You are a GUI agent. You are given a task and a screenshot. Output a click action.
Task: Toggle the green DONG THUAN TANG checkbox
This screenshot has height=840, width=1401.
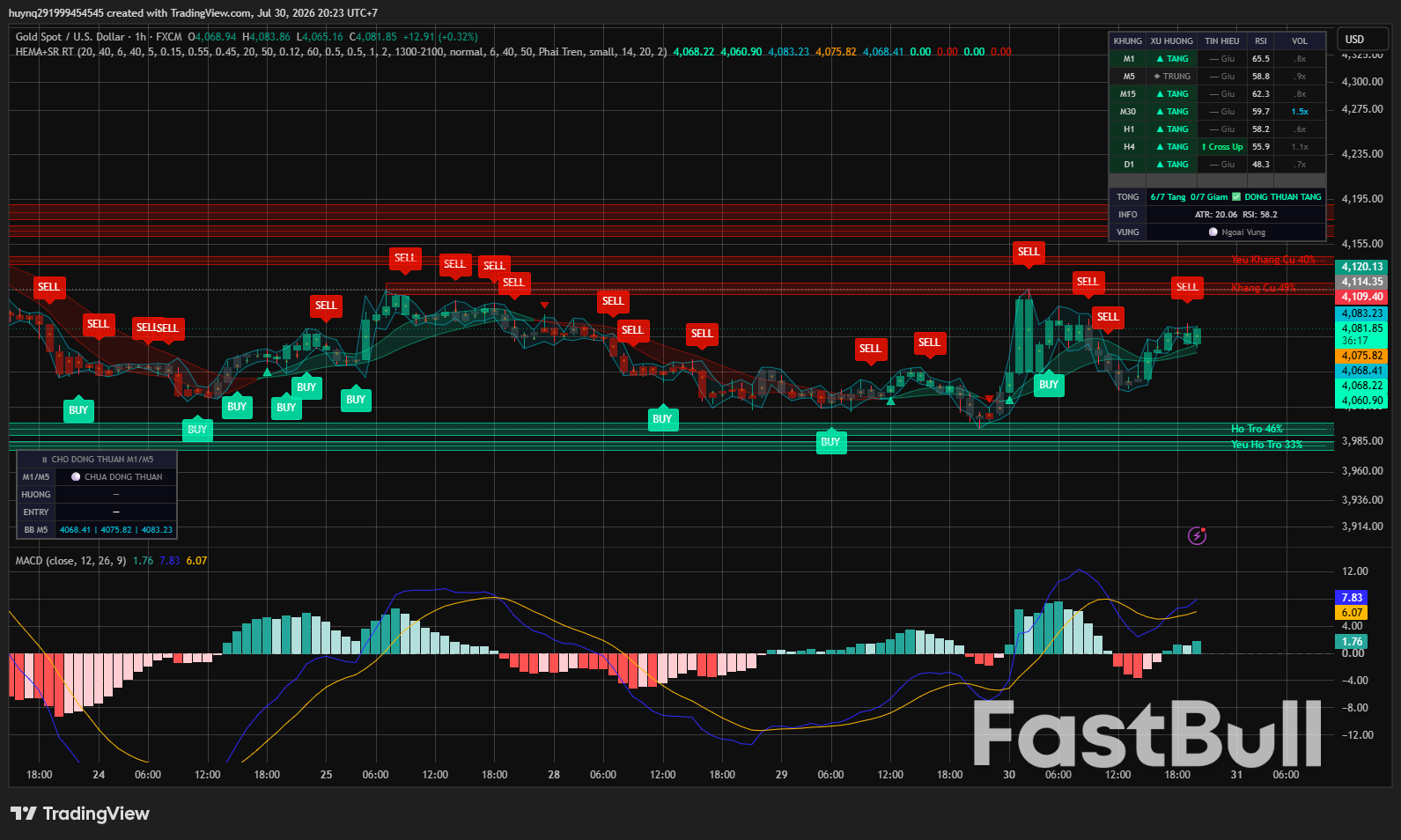tap(1236, 197)
